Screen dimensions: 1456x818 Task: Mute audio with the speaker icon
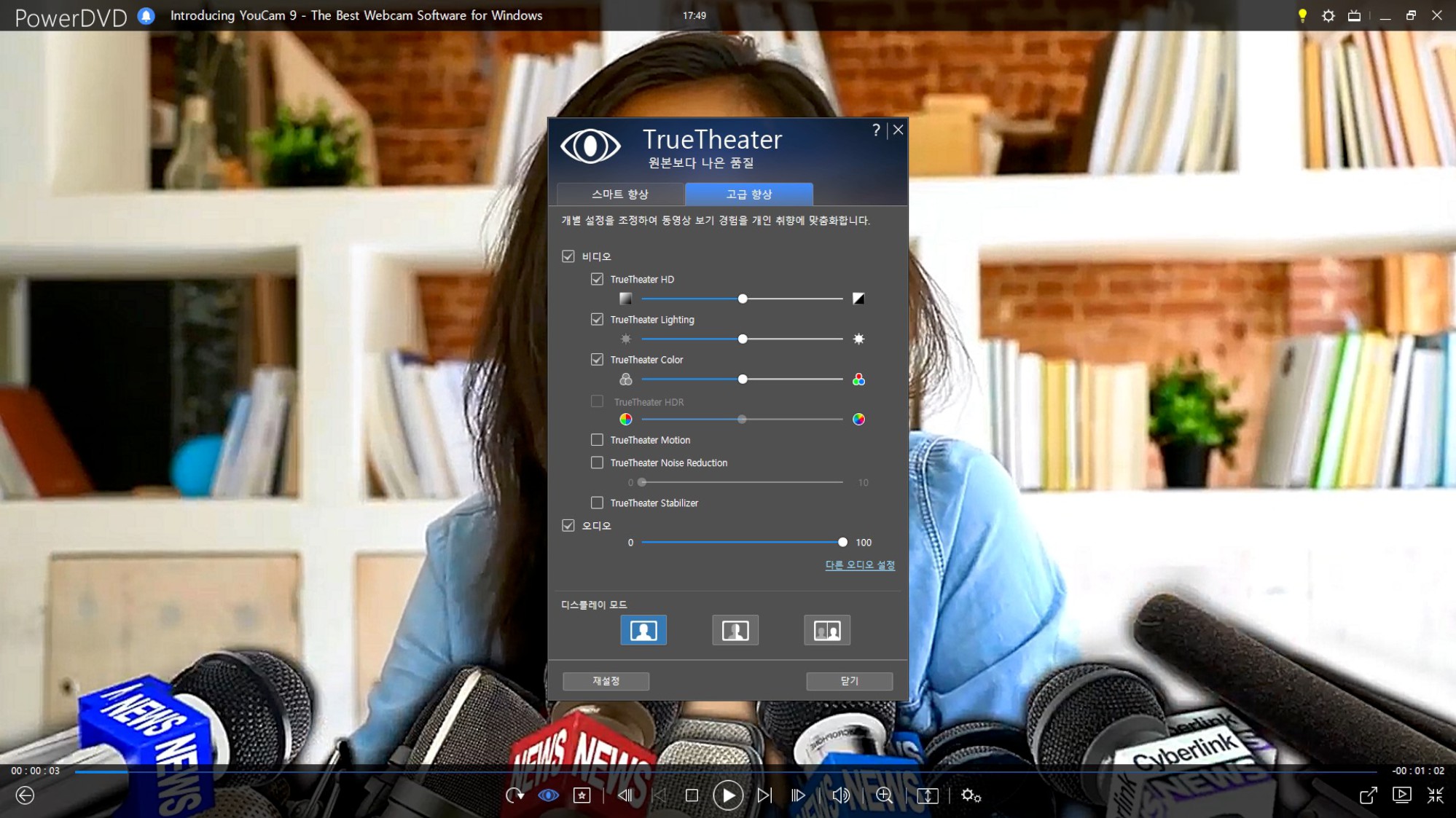click(841, 795)
